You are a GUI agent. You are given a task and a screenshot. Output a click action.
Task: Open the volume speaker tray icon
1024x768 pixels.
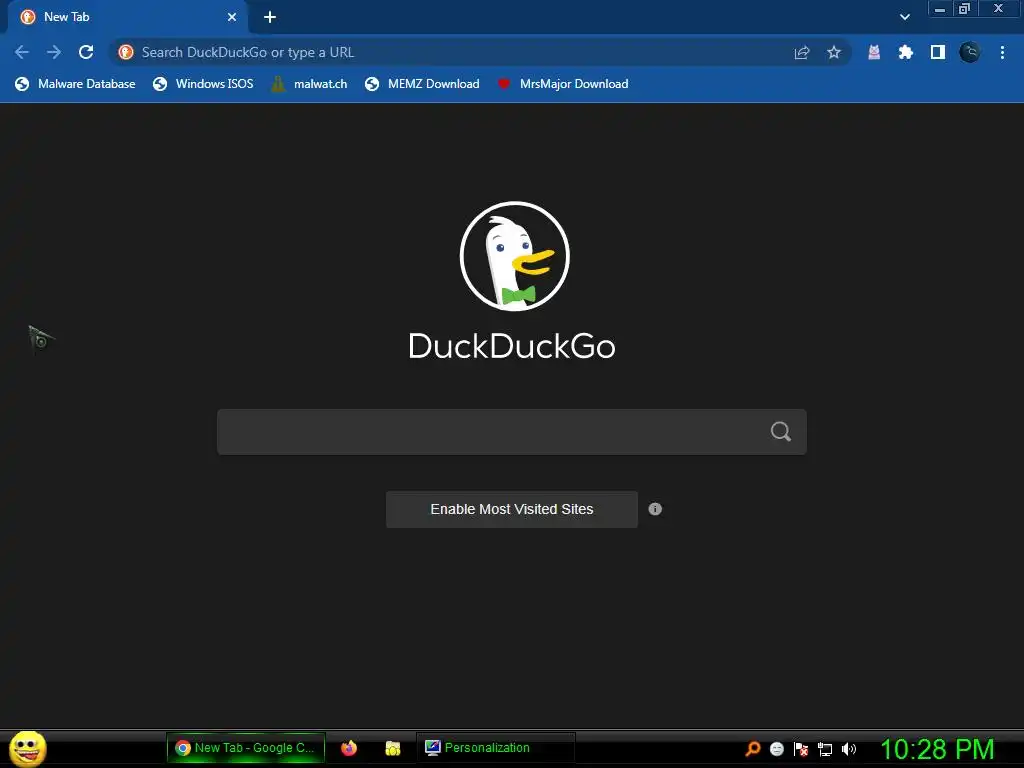(848, 748)
